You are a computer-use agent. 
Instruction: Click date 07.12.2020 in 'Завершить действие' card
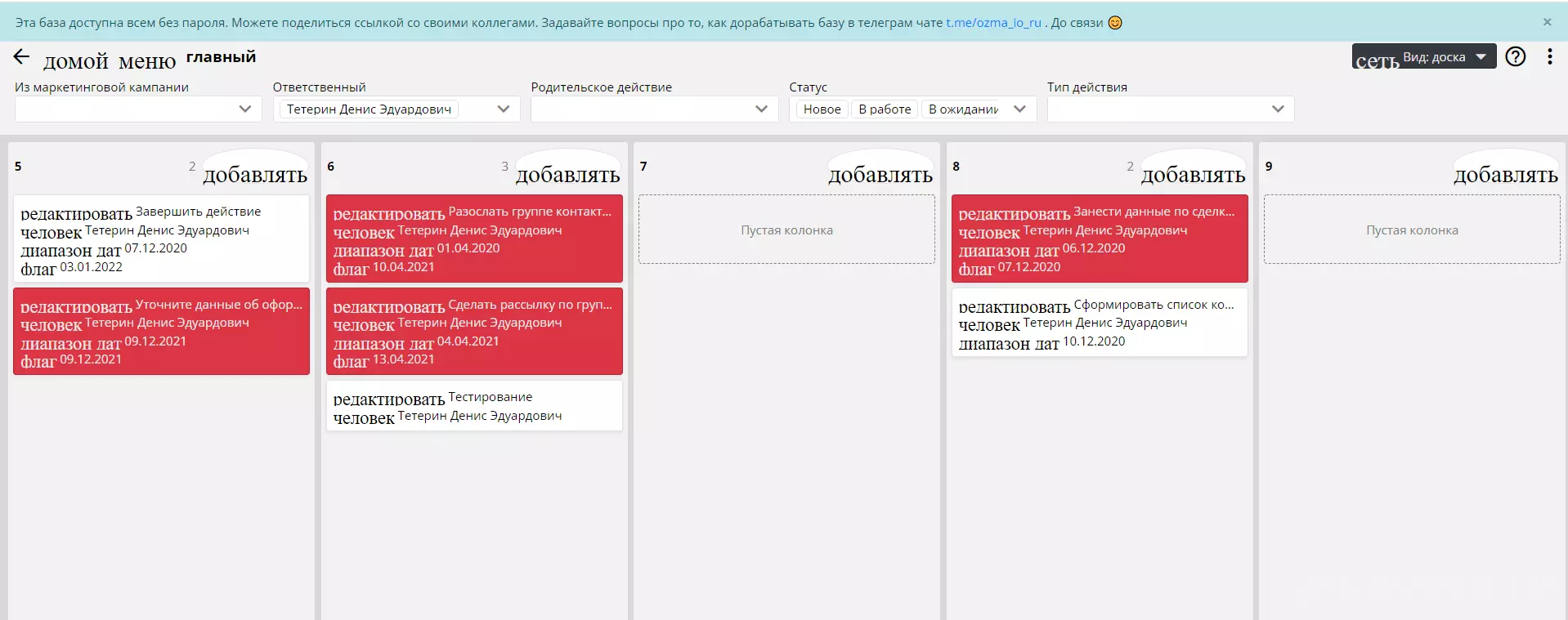[x=155, y=248]
